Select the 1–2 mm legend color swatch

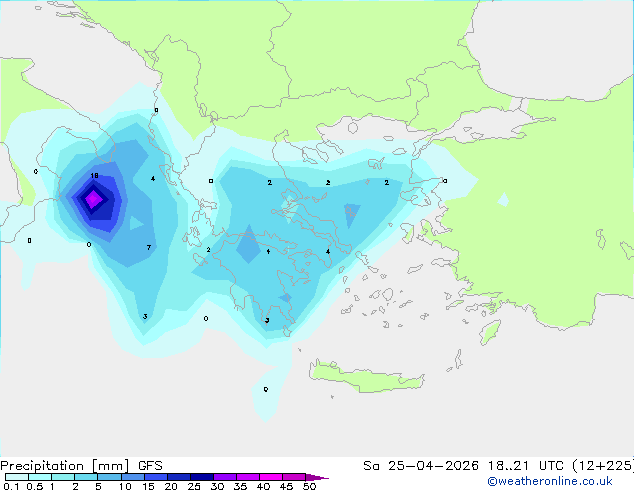click(x=63, y=477)
